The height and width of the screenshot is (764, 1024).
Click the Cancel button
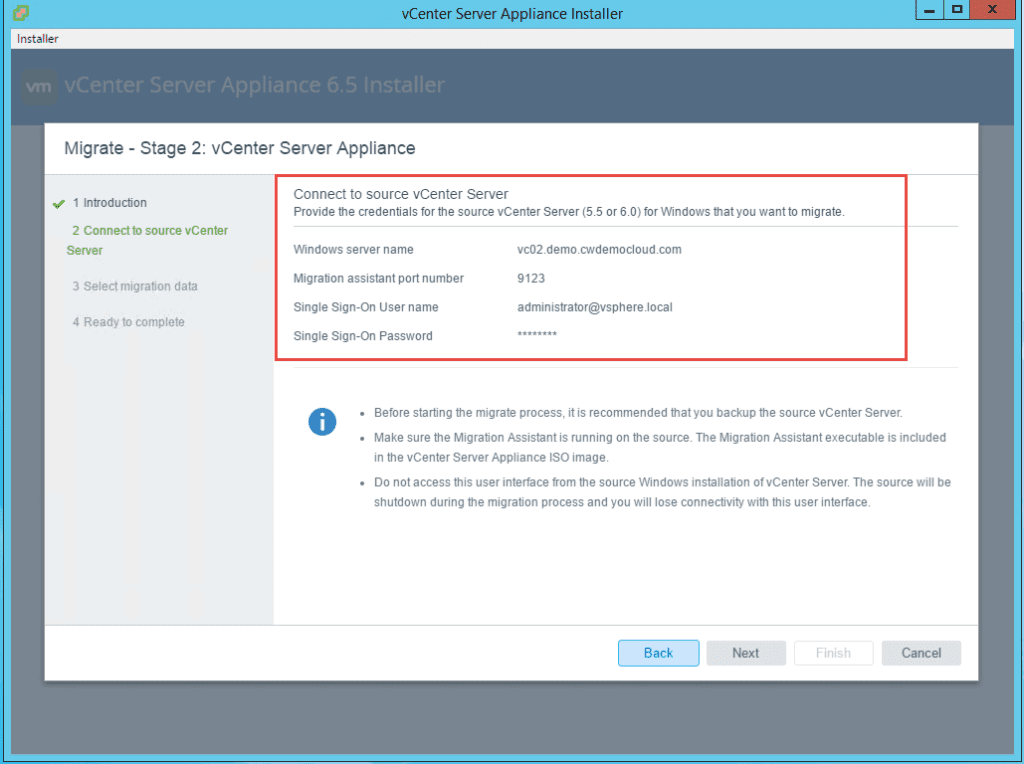[921, 653]
